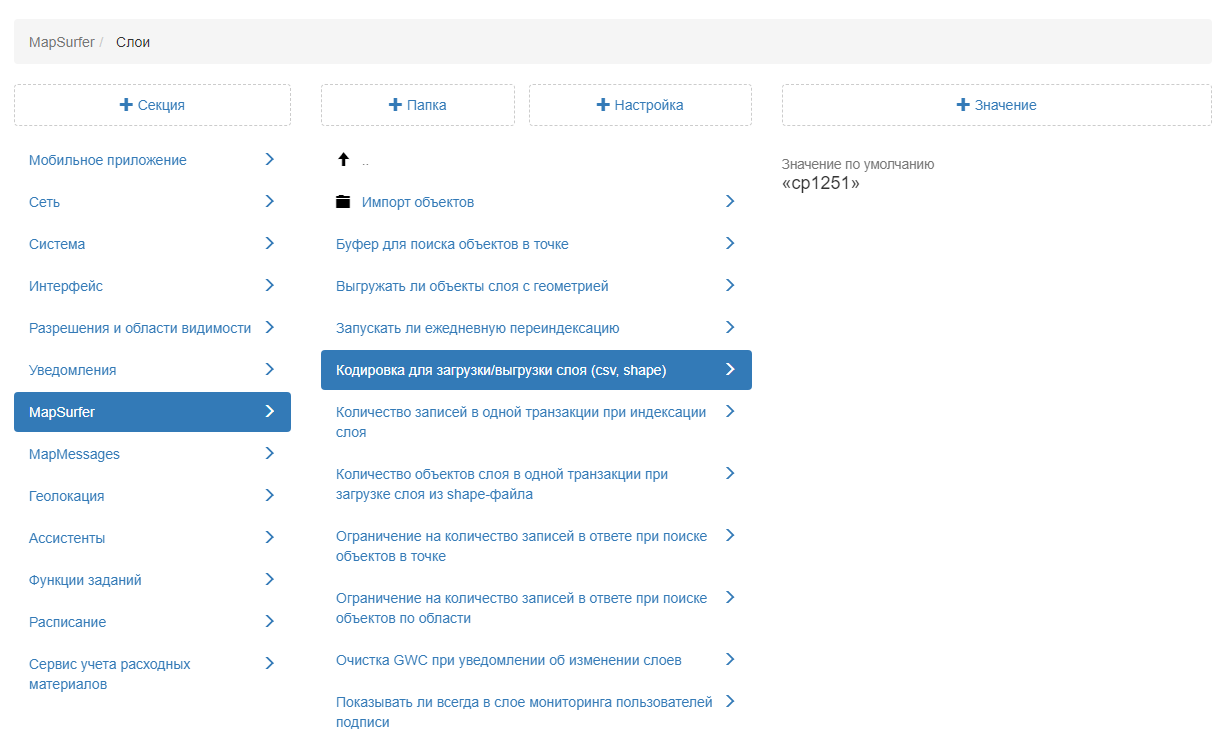Open Ассистенты section
Image resolution: width=1227 pixels, height=745 pixels.
152,538
